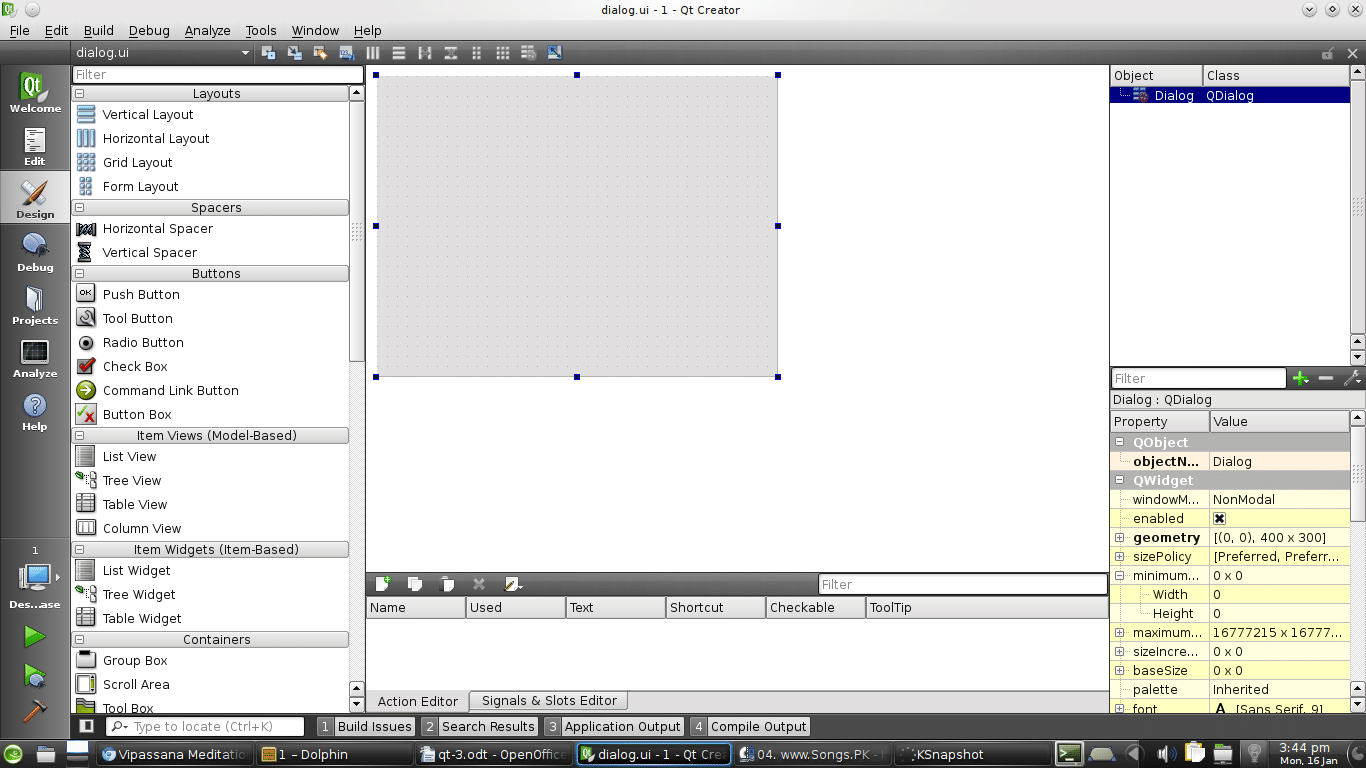The width and height of the screenshot is (1366, 768).
Task: Open the dialog.ui file dropdown
Action: [x=245, y=53]
